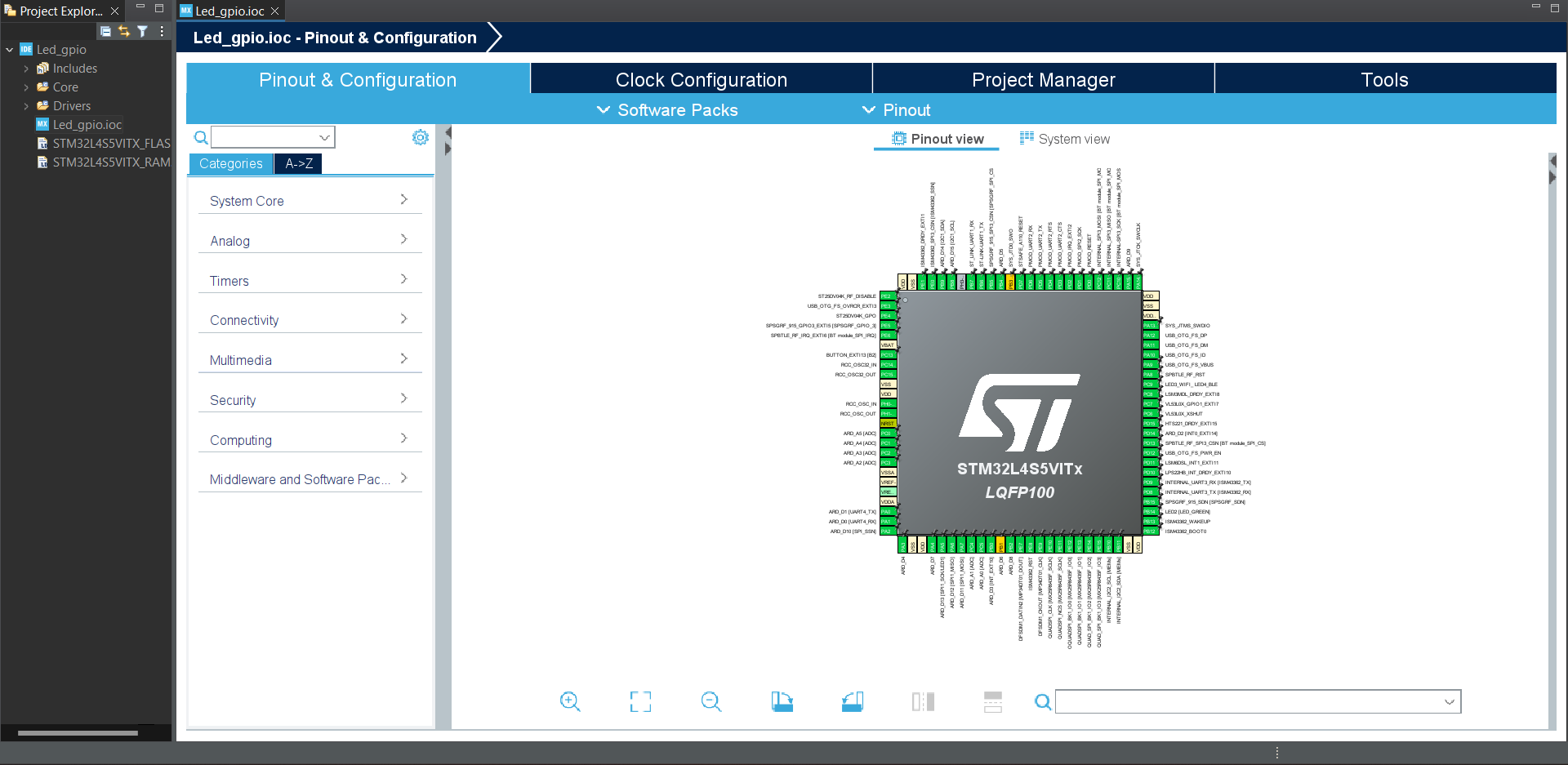The width and height of the screenshot is (1568, 765).
Task: Click the Best fit icon under the chip
Action: pyautogui.click(x=640, y=701)
